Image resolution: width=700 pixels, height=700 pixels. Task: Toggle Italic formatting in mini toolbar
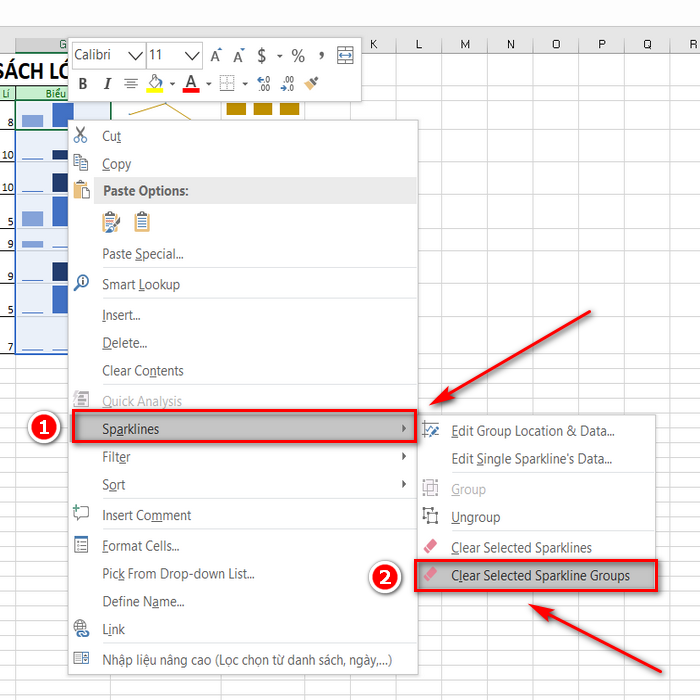coord(107,83)
